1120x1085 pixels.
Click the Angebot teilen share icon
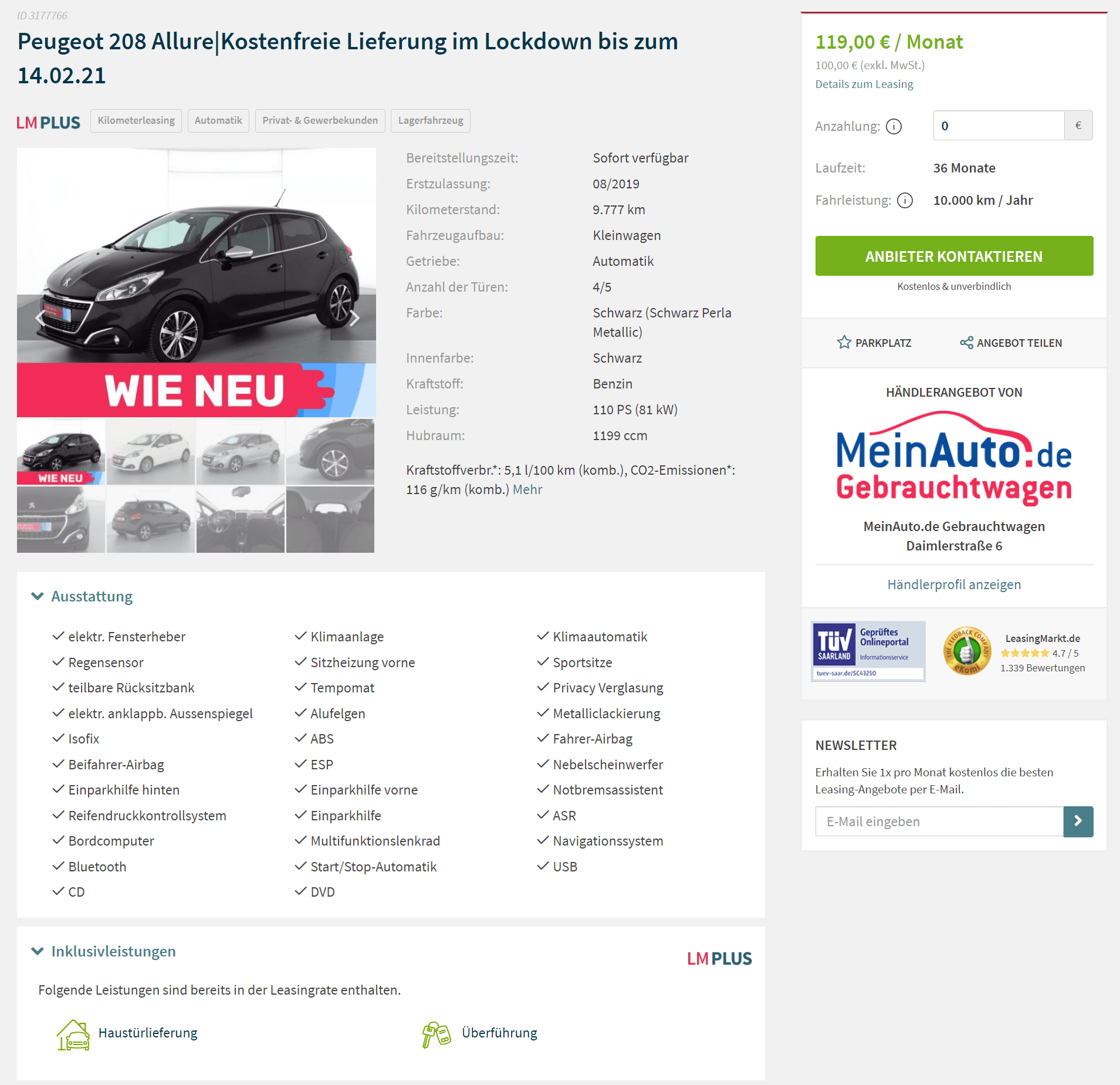click(966, 343)
